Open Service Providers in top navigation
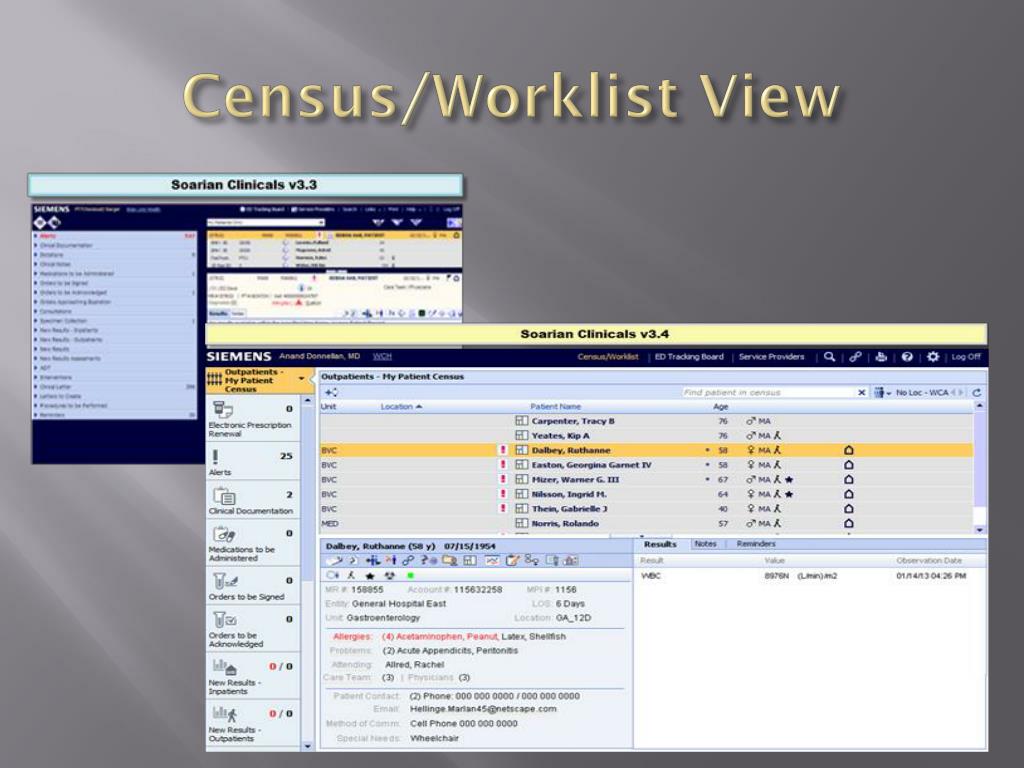 (x=771, y=357)
